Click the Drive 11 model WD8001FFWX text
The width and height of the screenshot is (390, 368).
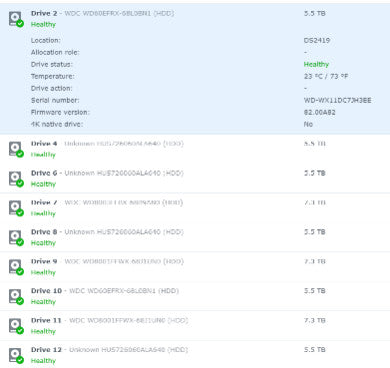[x=128, y=320]
